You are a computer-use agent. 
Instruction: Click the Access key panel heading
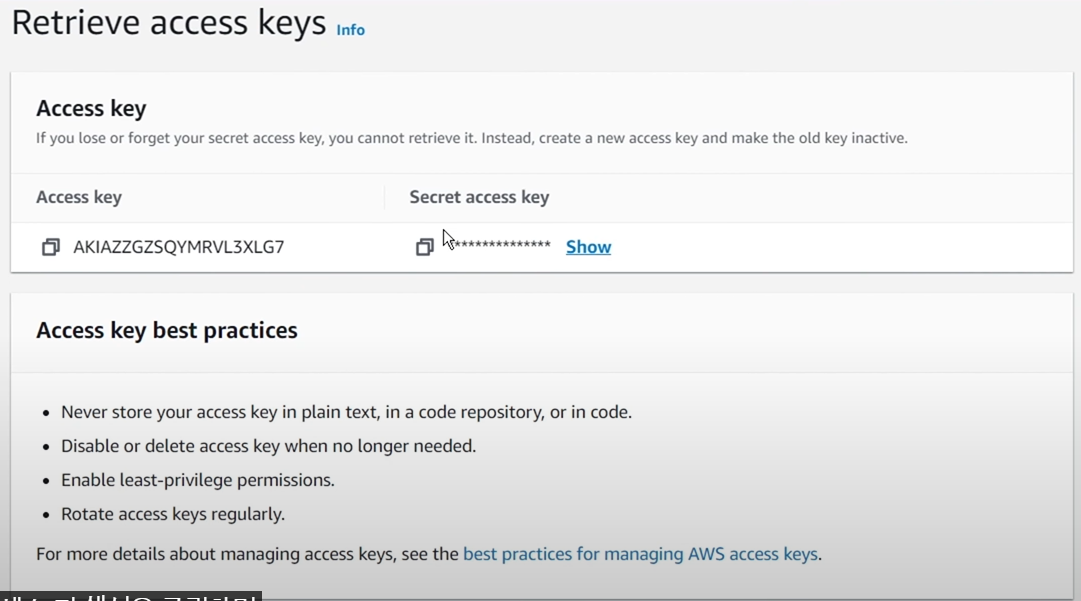(x=91, y=108)
